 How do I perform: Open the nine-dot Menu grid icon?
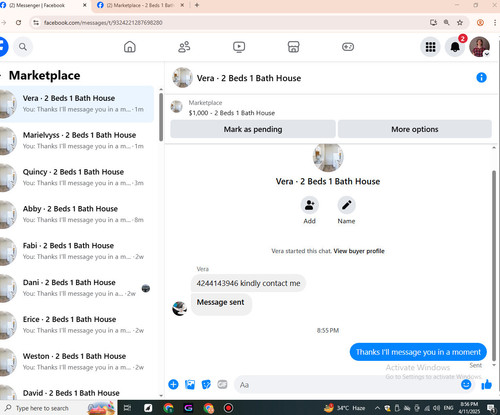click(430, 47)
